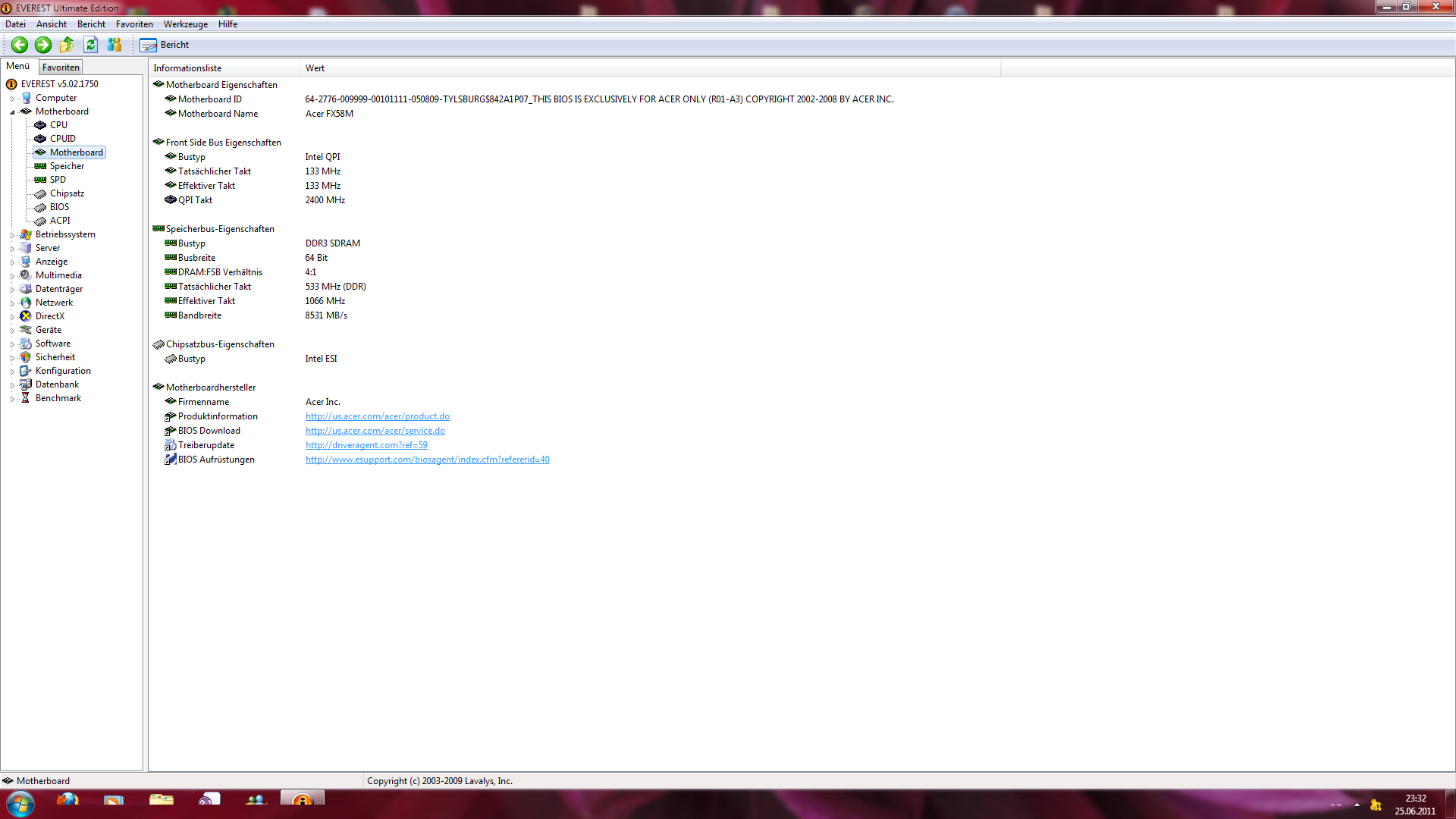Viewport: 1456px width, 819px height.
Task: Open the Werkzeuge menu
Action: pos(185,24)
